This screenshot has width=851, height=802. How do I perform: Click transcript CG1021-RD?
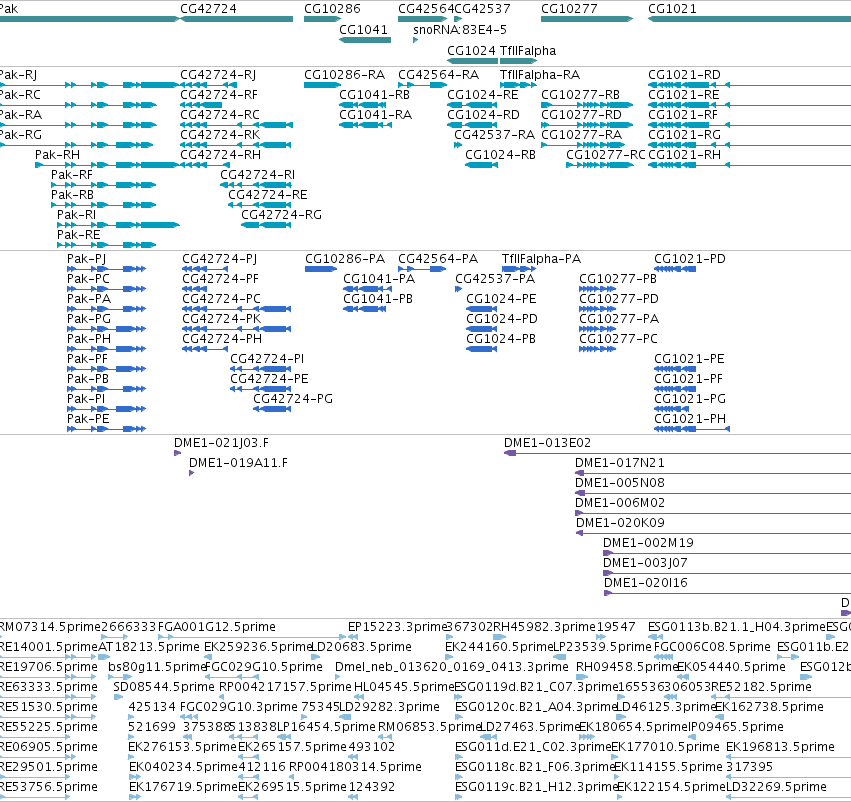pyautogui.click(x=750, y=85)
